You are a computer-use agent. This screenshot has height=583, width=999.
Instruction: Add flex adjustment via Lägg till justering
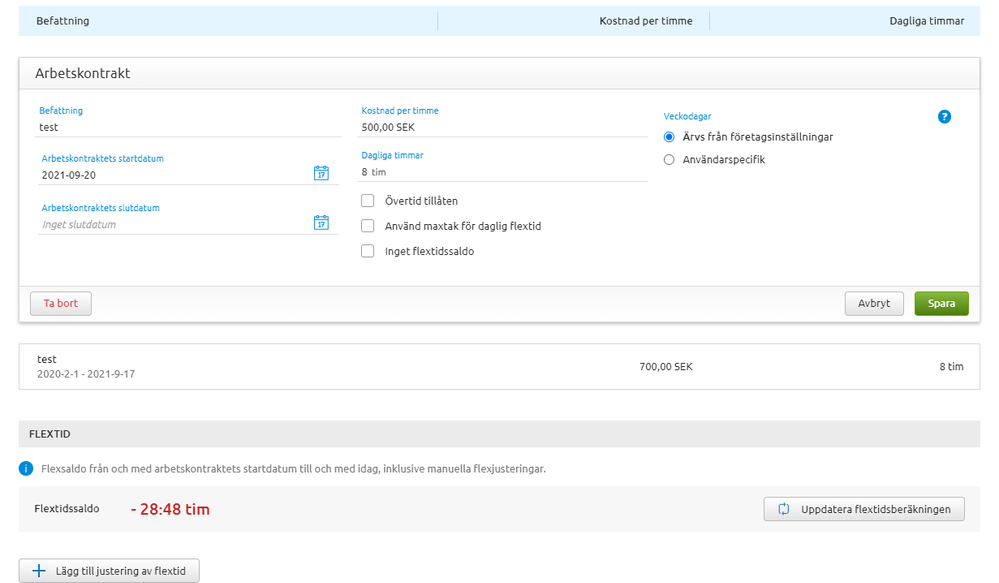[x=110, y=571]
